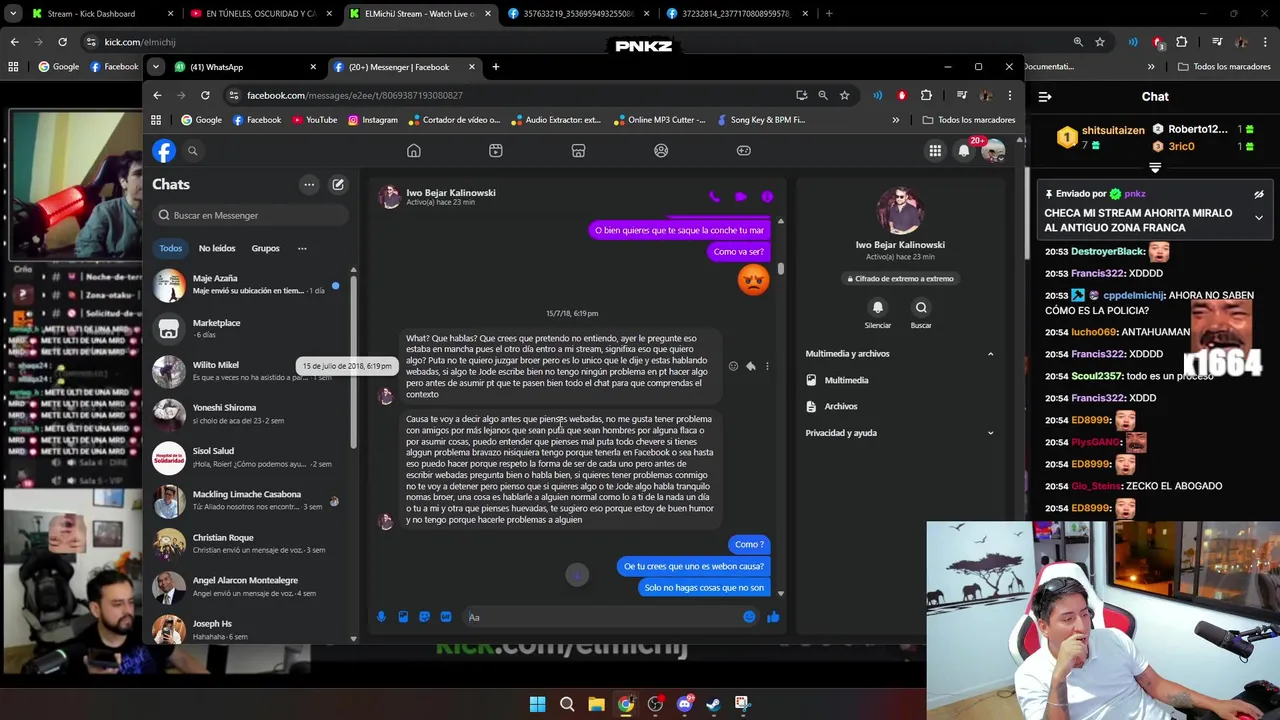Open Steam from the taskbar
The height and width of the screenshot is (720, 1280).
[713, 704]
